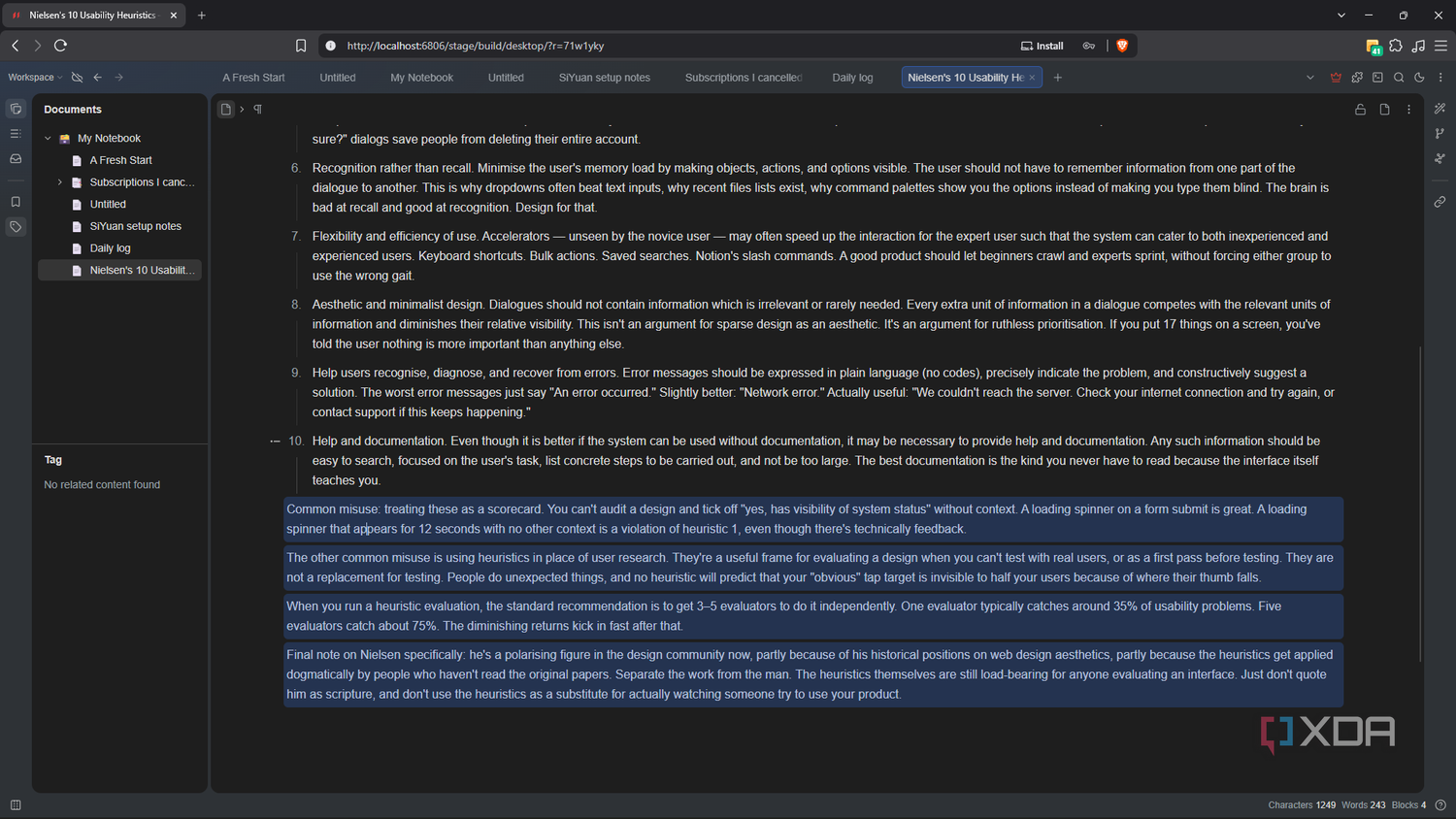Open the tab list dropdown chevron
The image size is (1456, 819).
click(x=1309, y=78)
